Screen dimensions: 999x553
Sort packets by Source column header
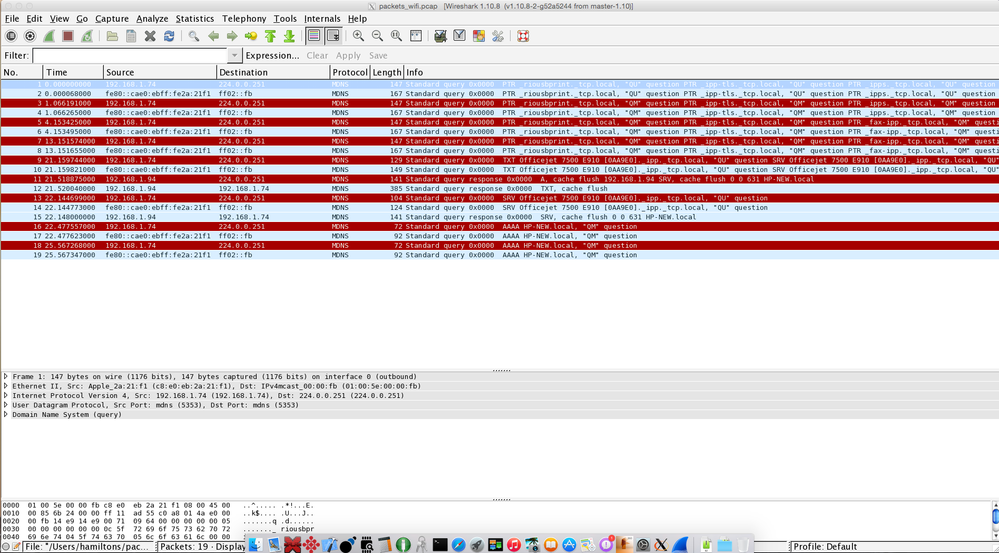(160, 73)
